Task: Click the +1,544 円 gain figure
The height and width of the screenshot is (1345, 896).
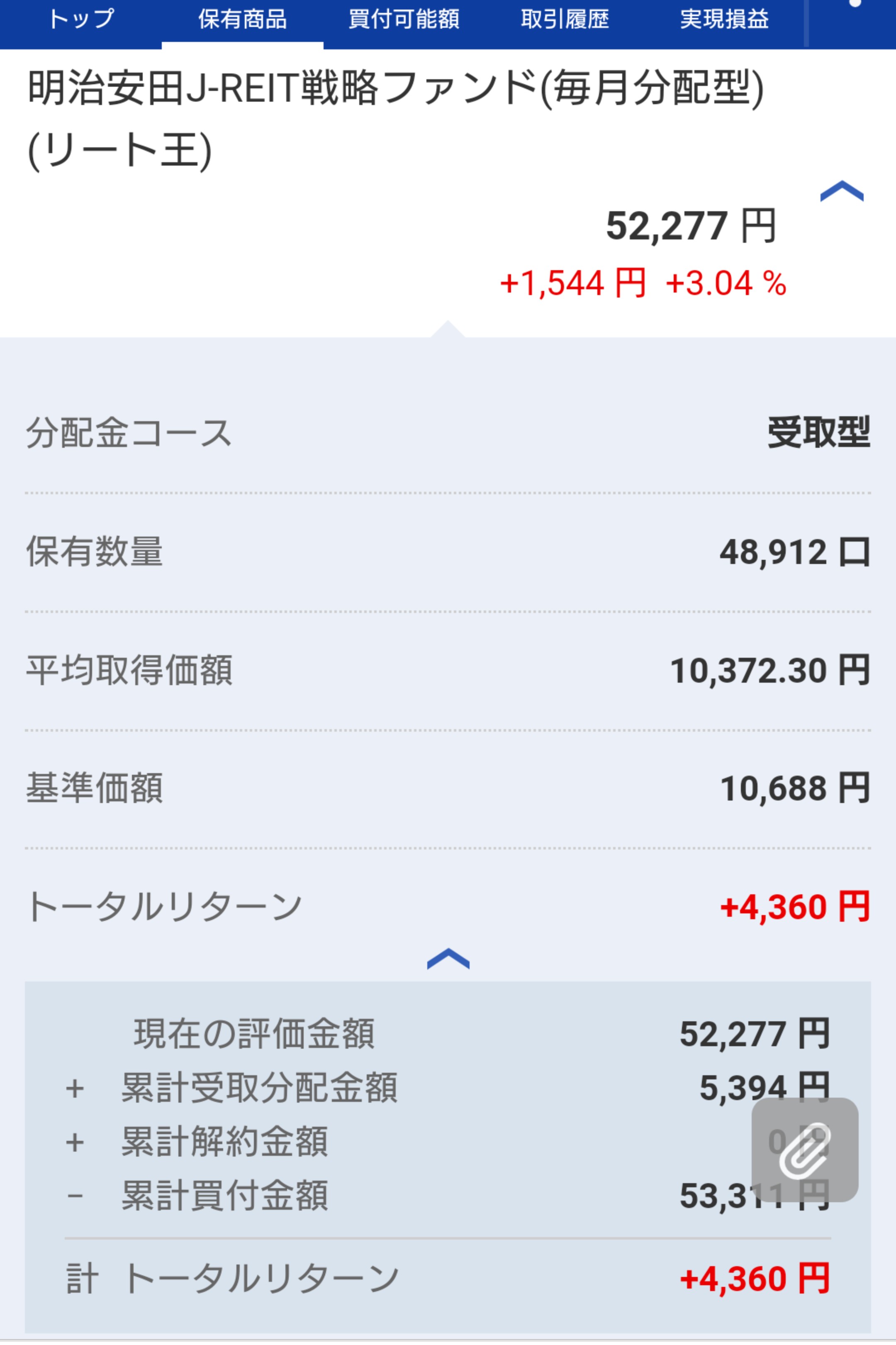Action: pyautogui.click(x=572, y=283)
